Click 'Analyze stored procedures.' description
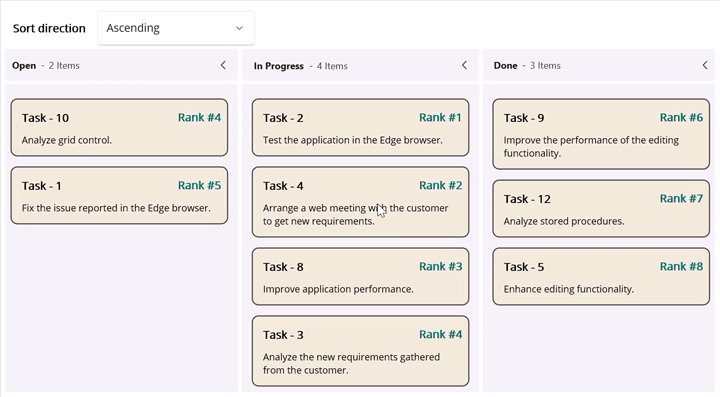The height and width of the screenshot is (397, 720). coord(564,222)
